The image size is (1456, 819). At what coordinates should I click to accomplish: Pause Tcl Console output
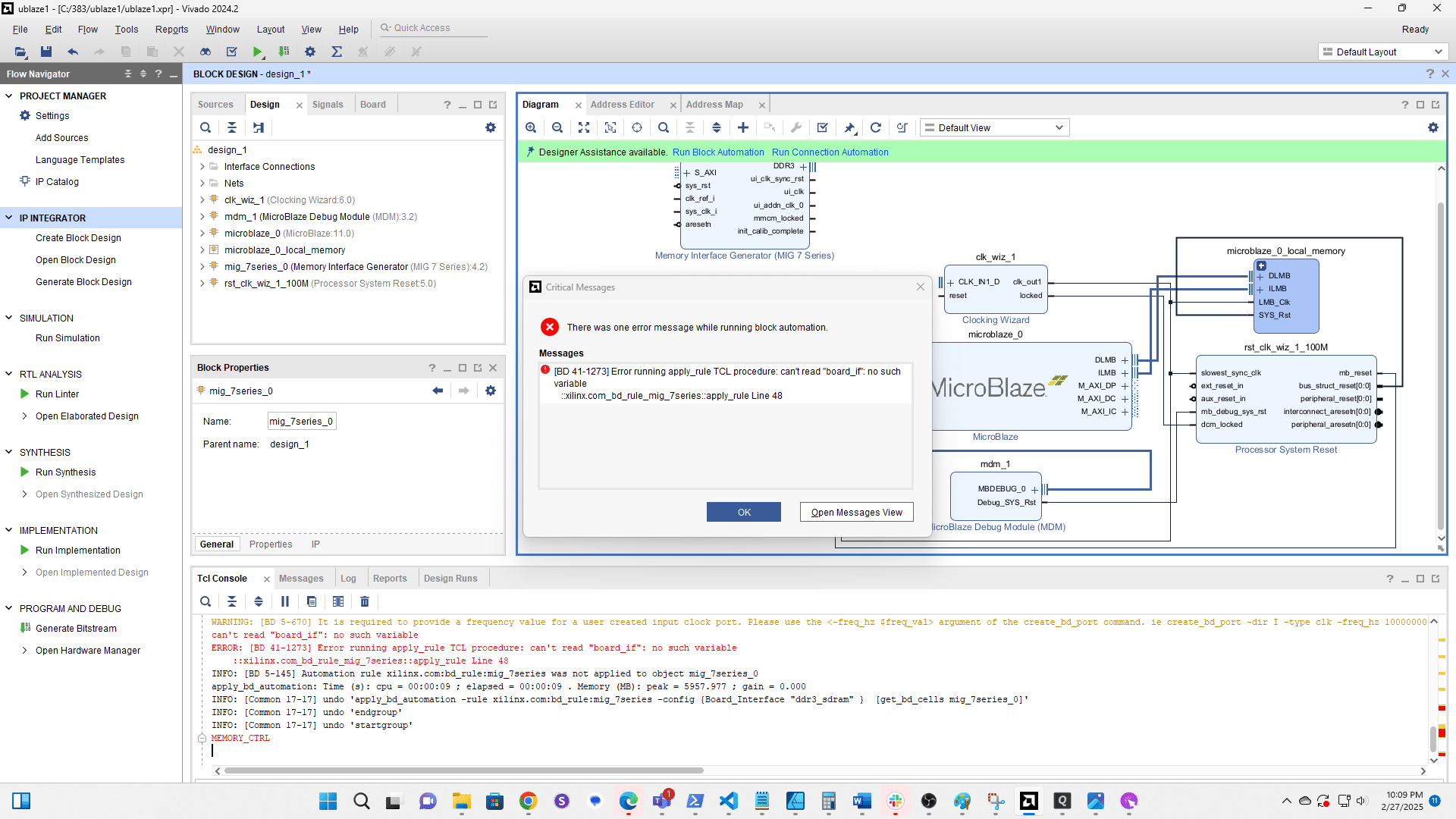tap(285, 601)
